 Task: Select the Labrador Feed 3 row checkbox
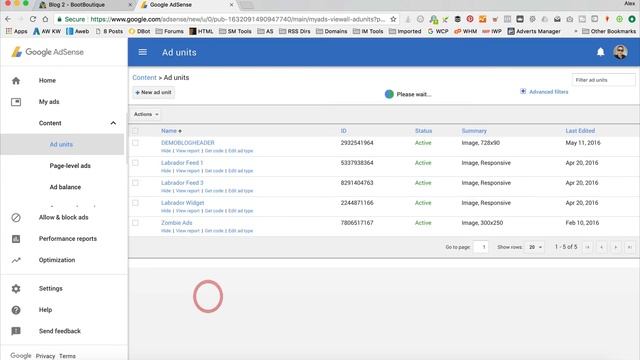click(135, 183)
